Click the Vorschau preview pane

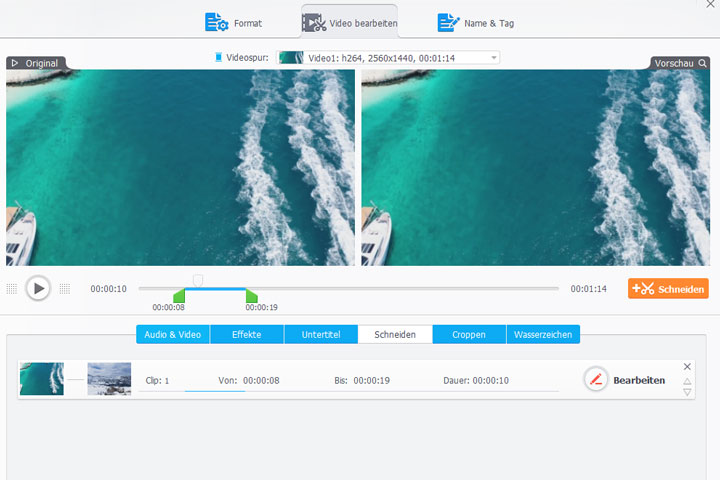click(x=536, y=168)
